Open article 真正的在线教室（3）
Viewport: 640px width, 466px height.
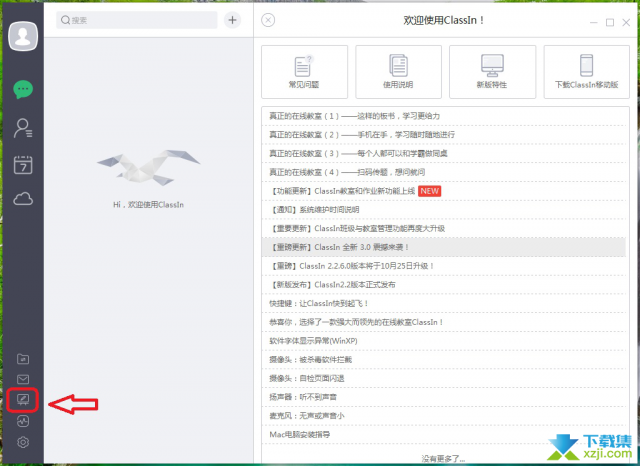point(444,153)
